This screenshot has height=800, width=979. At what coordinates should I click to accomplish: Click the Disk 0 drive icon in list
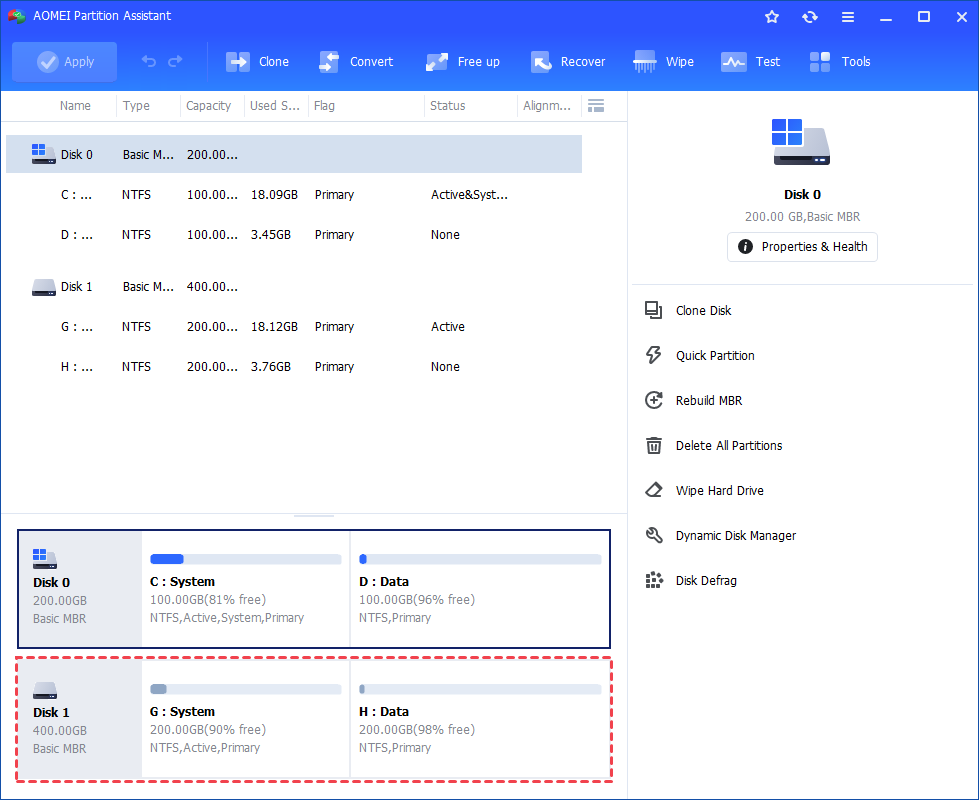click(x=43, y=154)
